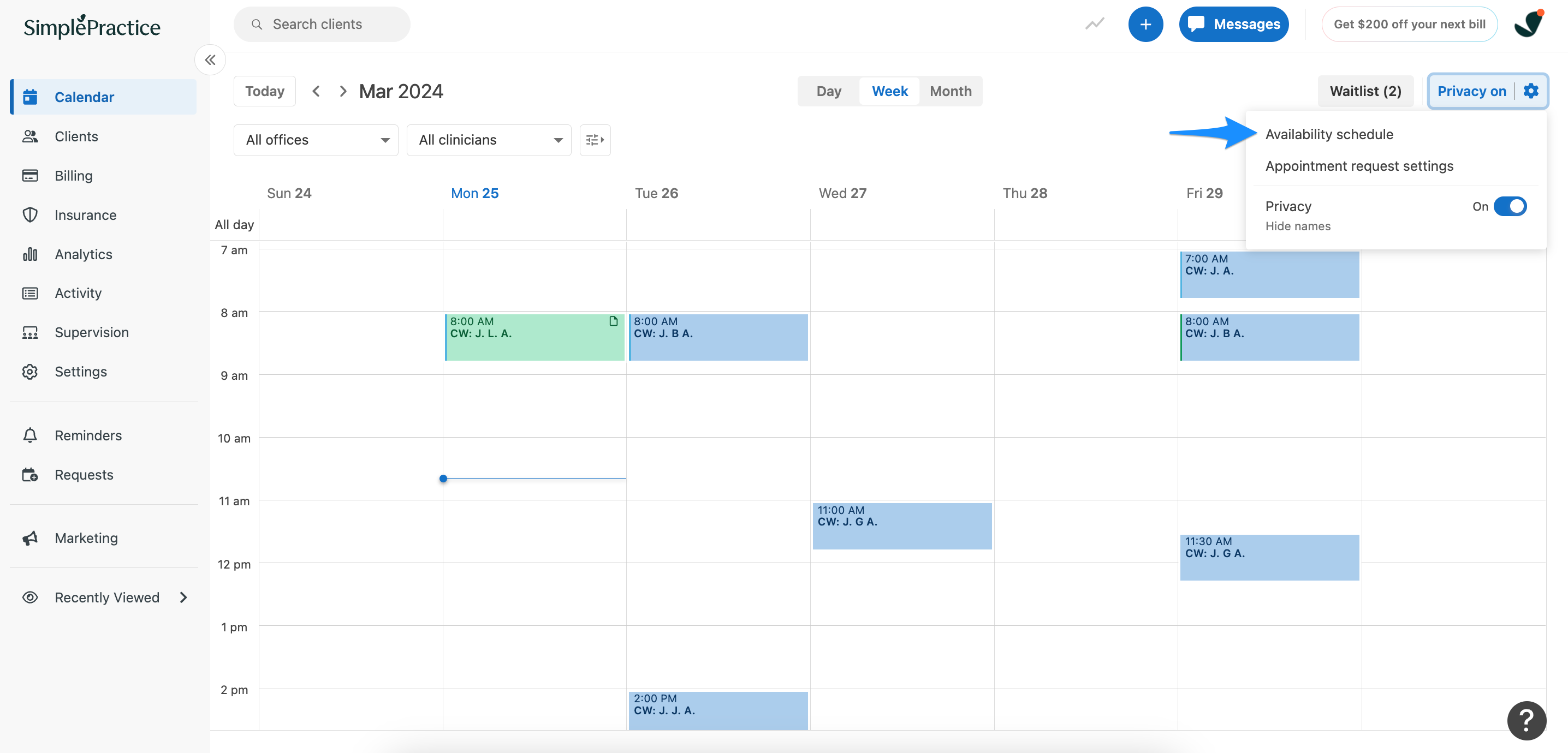Viewport: 1568px width, 753px height.
Task: Open the All offices dropdown
Action: coord(316,140)
